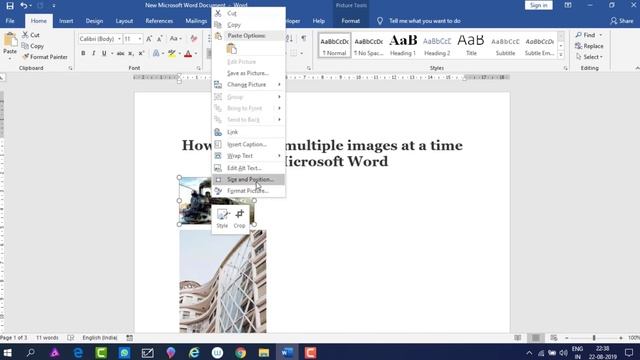Expand the Styles gallery
Image resolution: width=640 pixels, height=360 pixels.
[561, 55]
